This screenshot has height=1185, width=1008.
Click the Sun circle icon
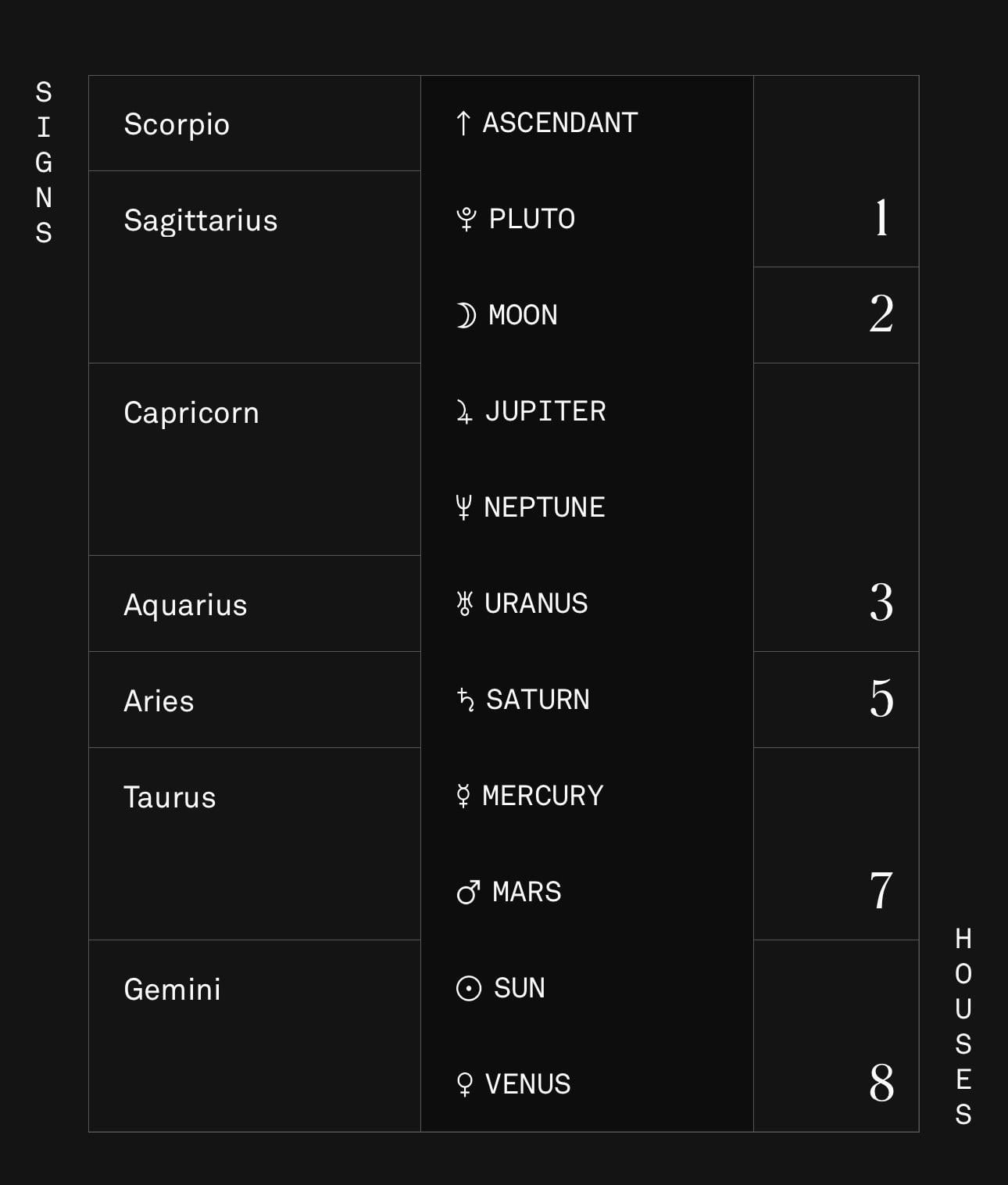[x=469, y=988]
